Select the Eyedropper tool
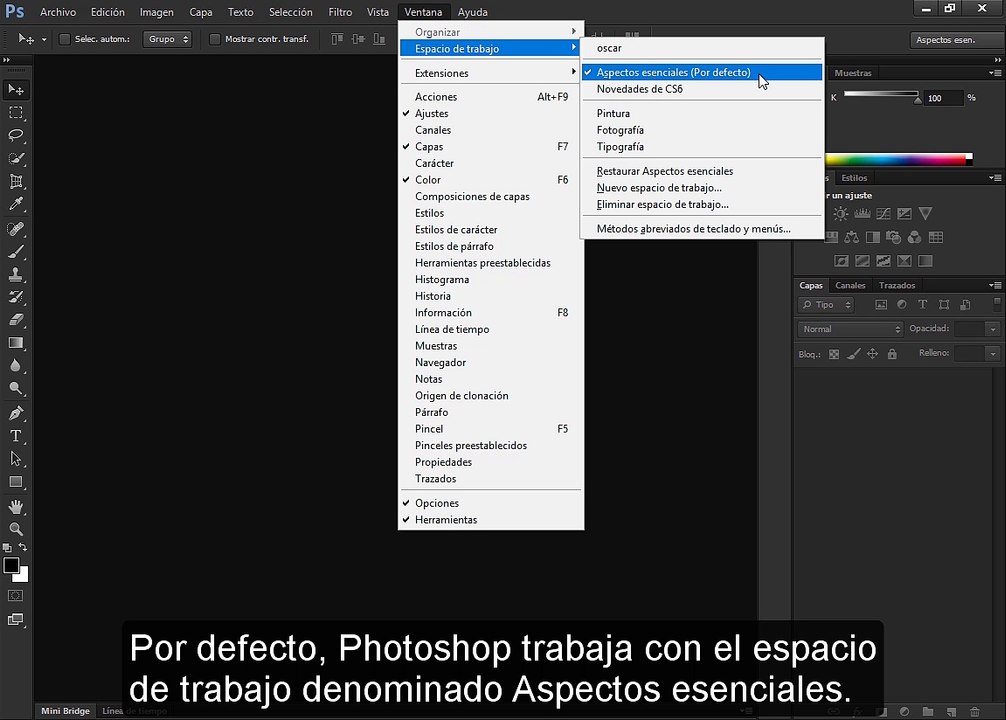 15,205
